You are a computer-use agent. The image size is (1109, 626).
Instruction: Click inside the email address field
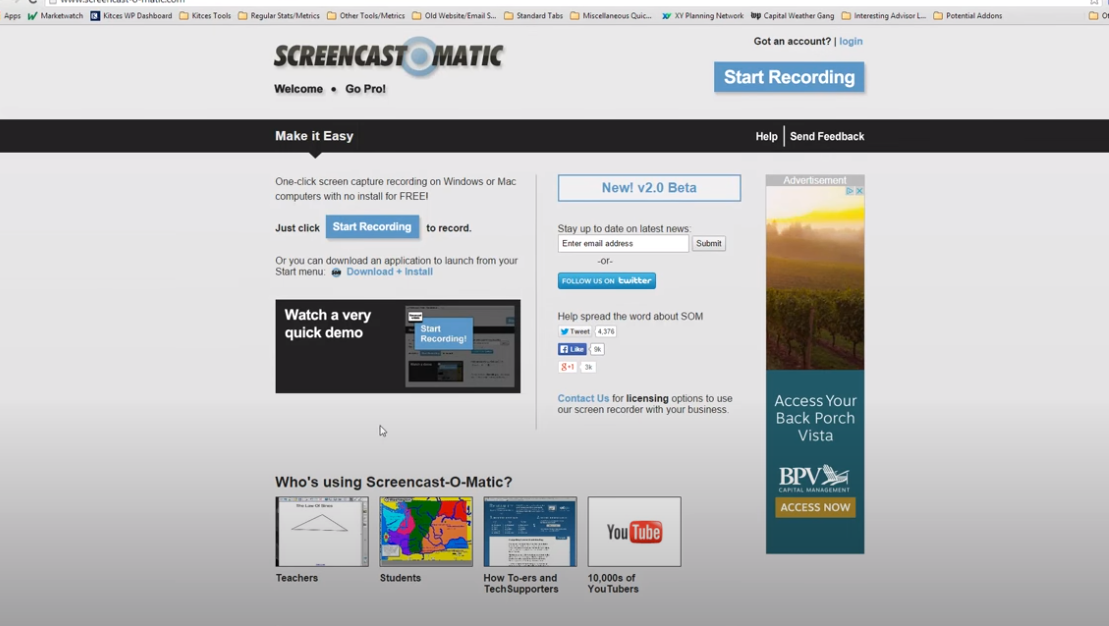620,243
